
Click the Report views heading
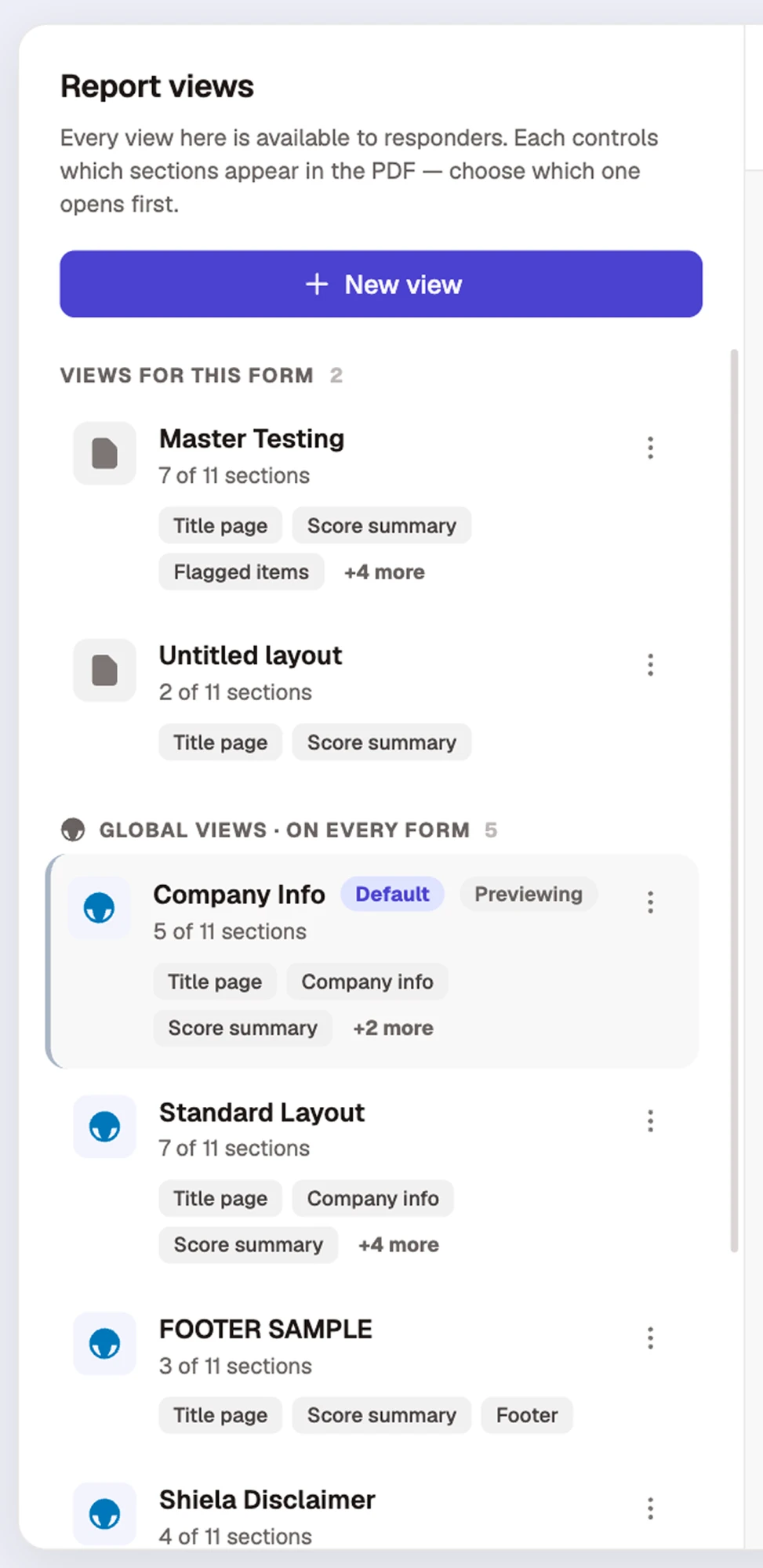[x=158, y=86]
